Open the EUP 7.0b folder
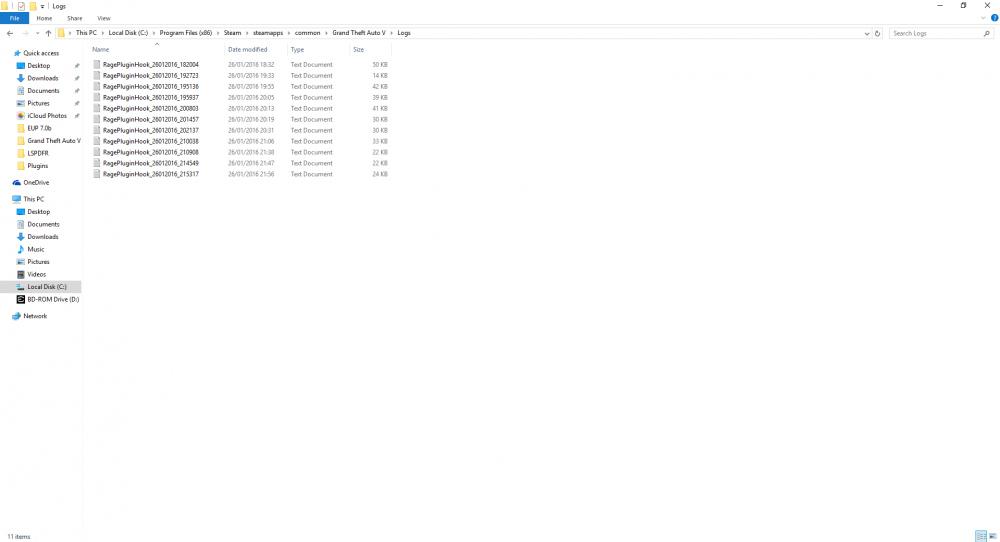This screenshot has height=542, width=1000. coord(39,128)
